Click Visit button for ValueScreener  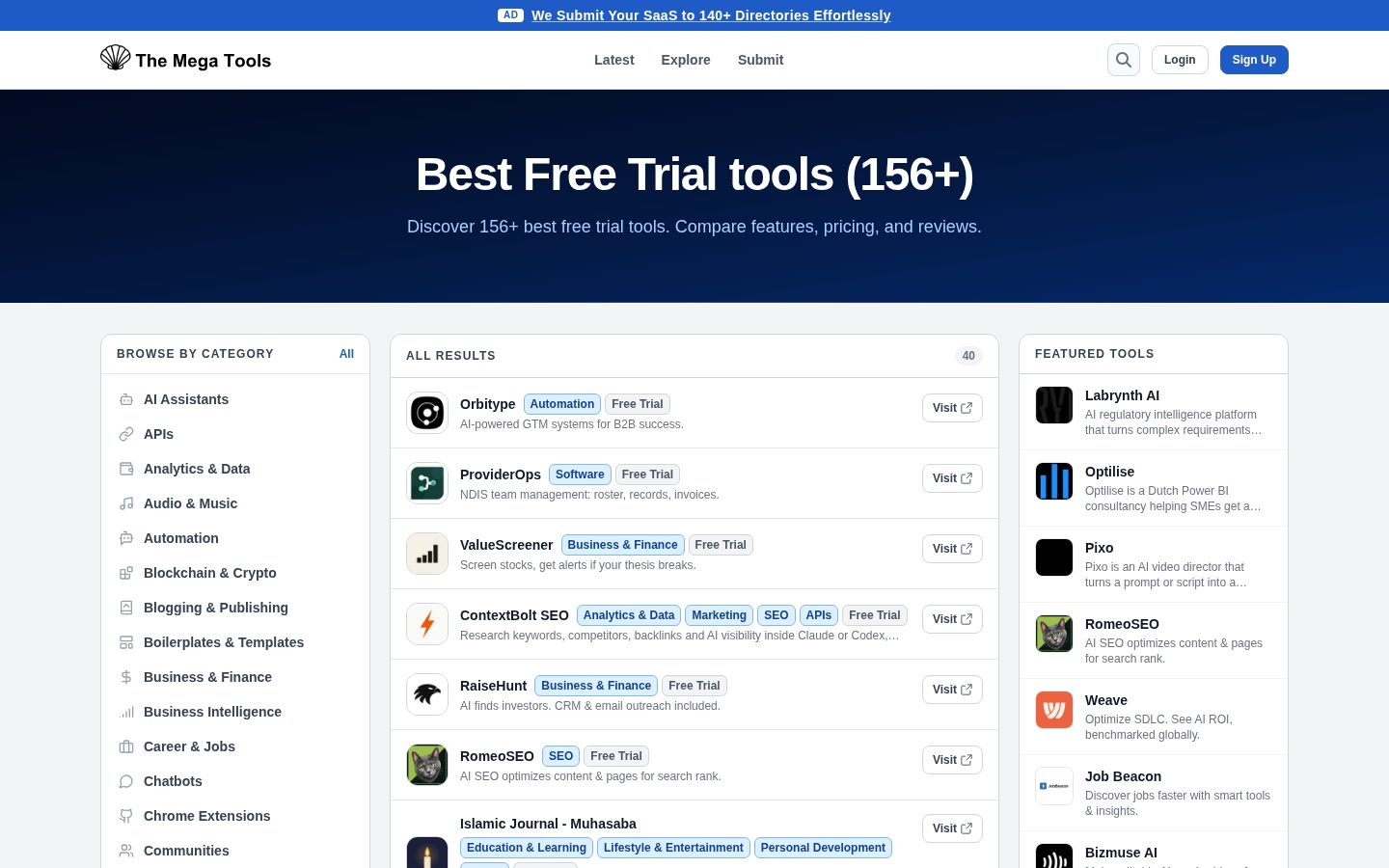[x=952, y=549]
